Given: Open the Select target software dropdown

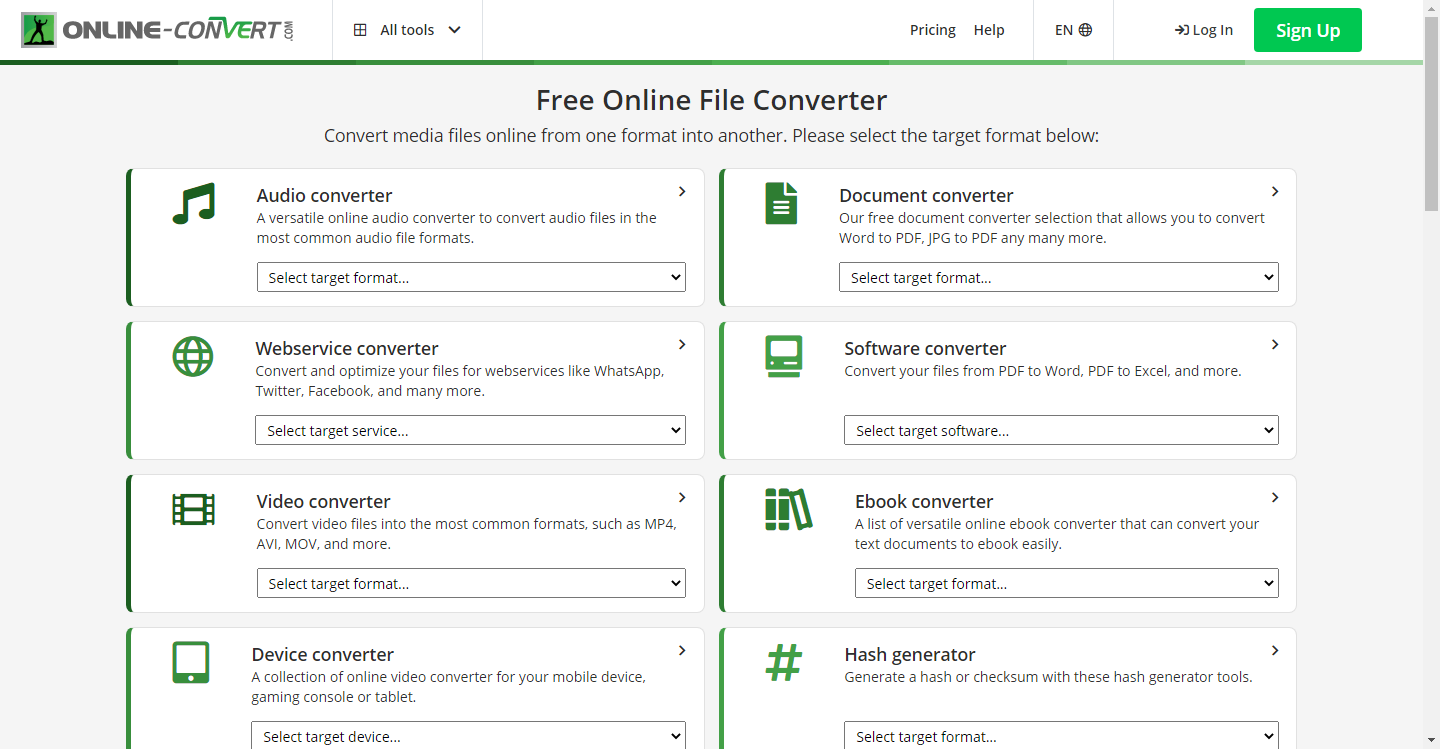Looking at the screenshot, I should tap(1061, 431).
